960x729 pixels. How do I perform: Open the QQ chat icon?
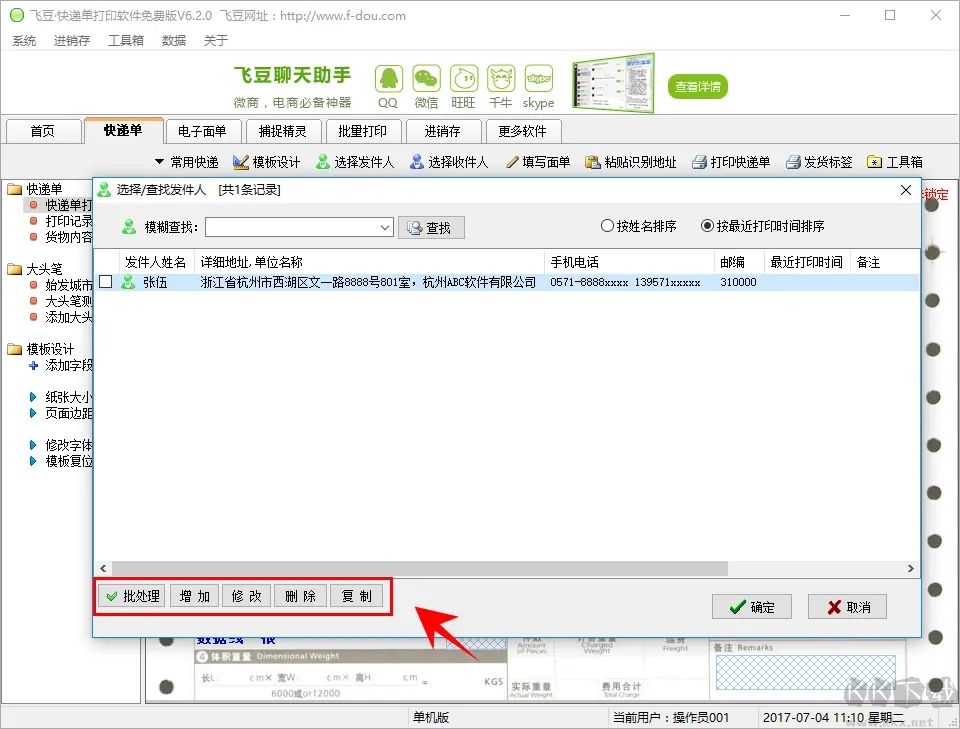(x=388, y=78)
